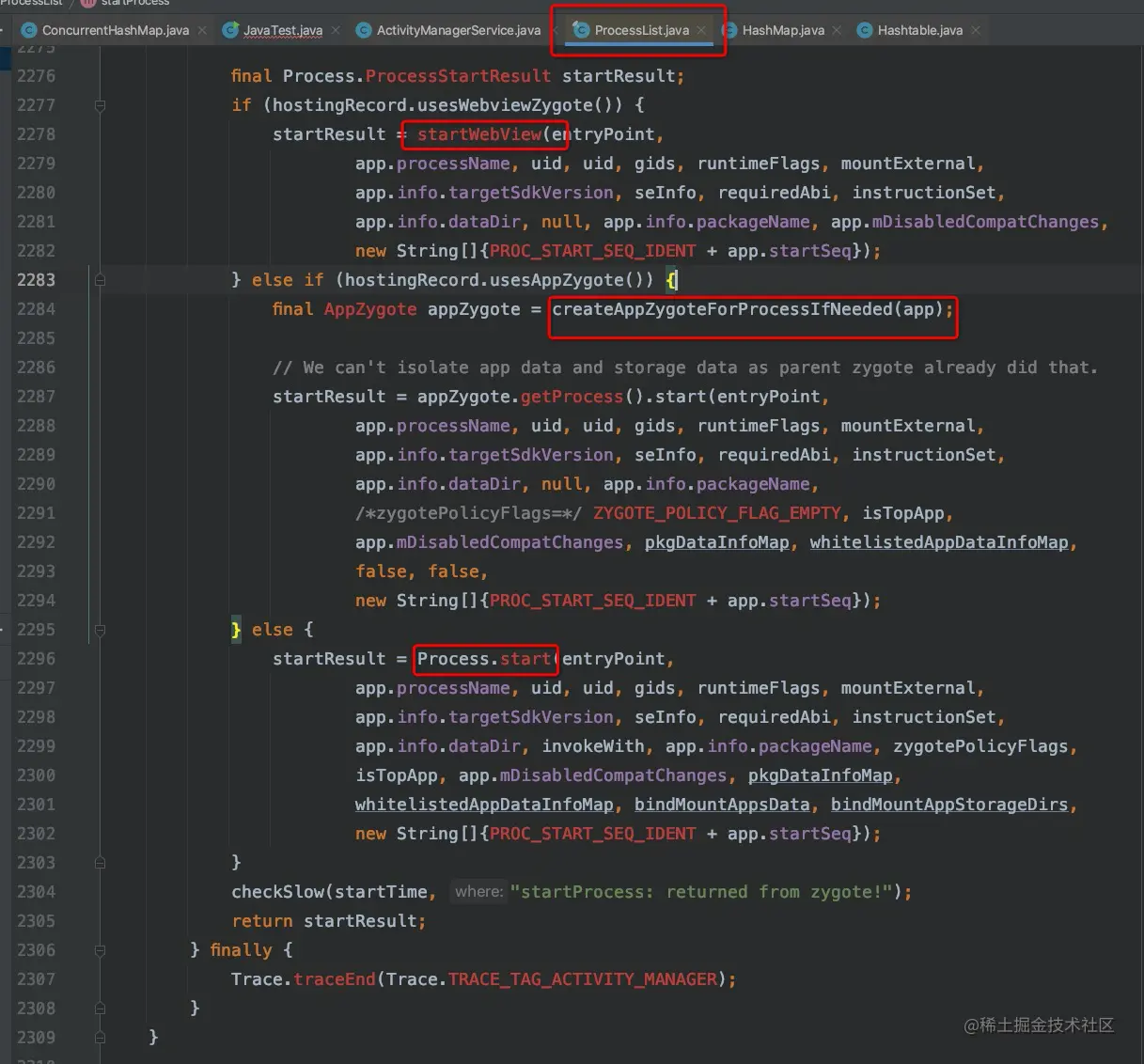
Task: Click usesWebviewZygote on line 2277
Action: pyautogui.click(x=505, y=105)
